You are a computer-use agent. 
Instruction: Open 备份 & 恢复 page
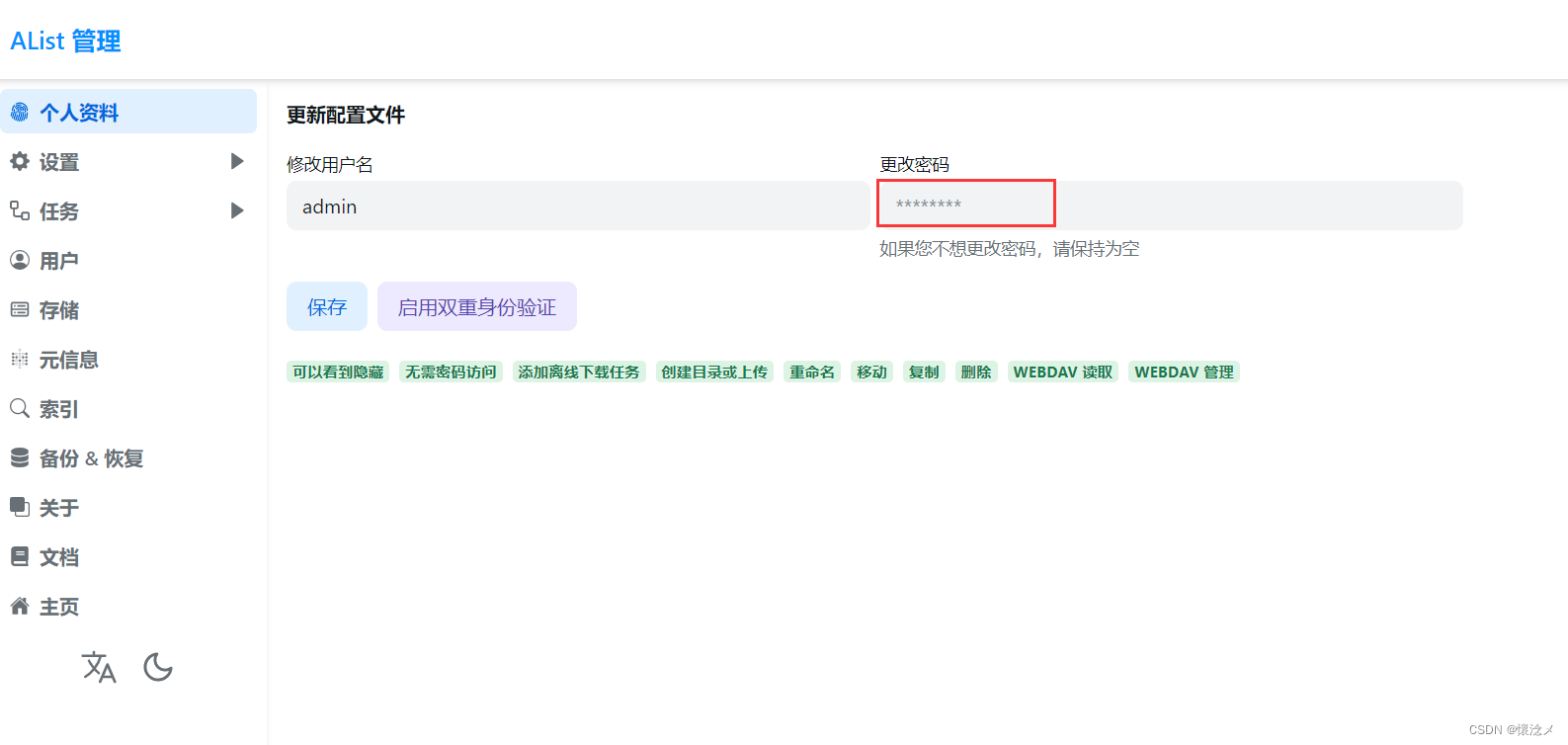click(x=128, y=457)
